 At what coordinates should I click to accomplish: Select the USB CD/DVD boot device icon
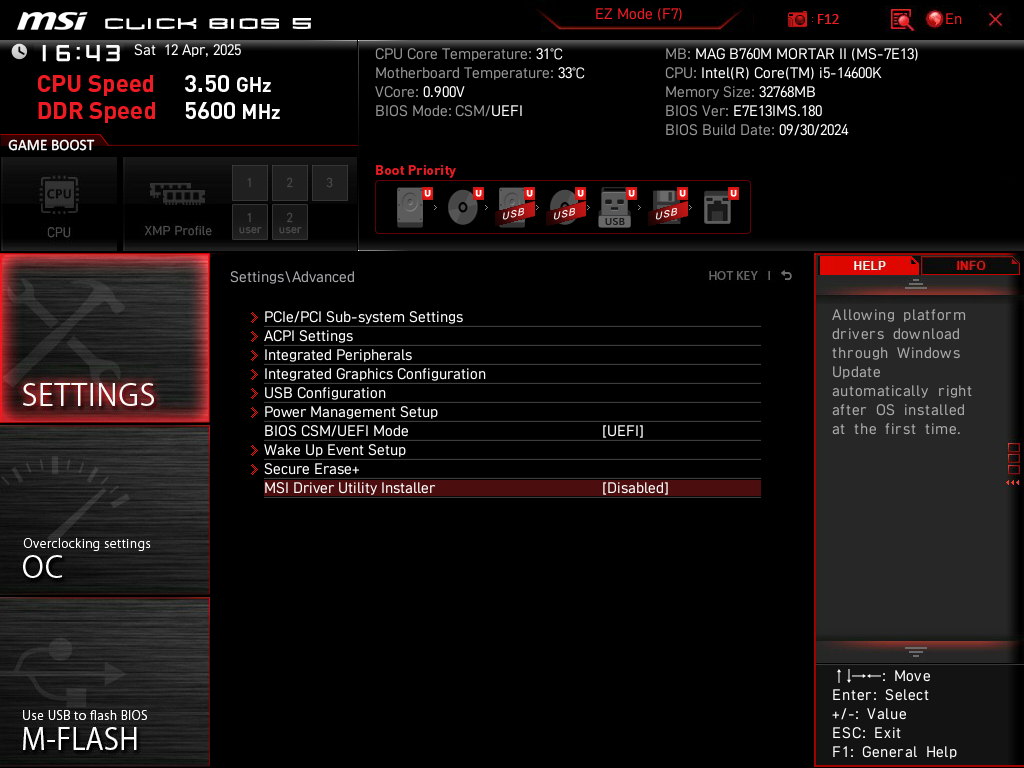[567, 207]
